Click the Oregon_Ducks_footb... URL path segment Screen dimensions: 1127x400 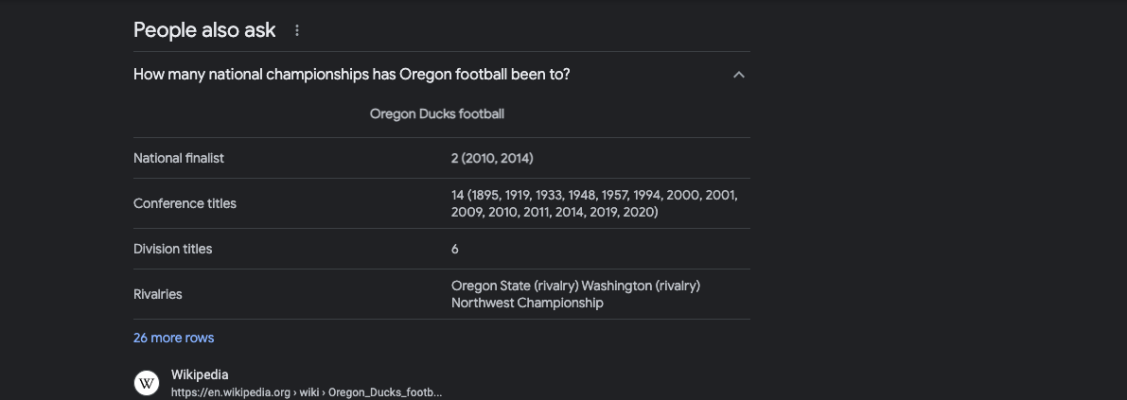385,393
